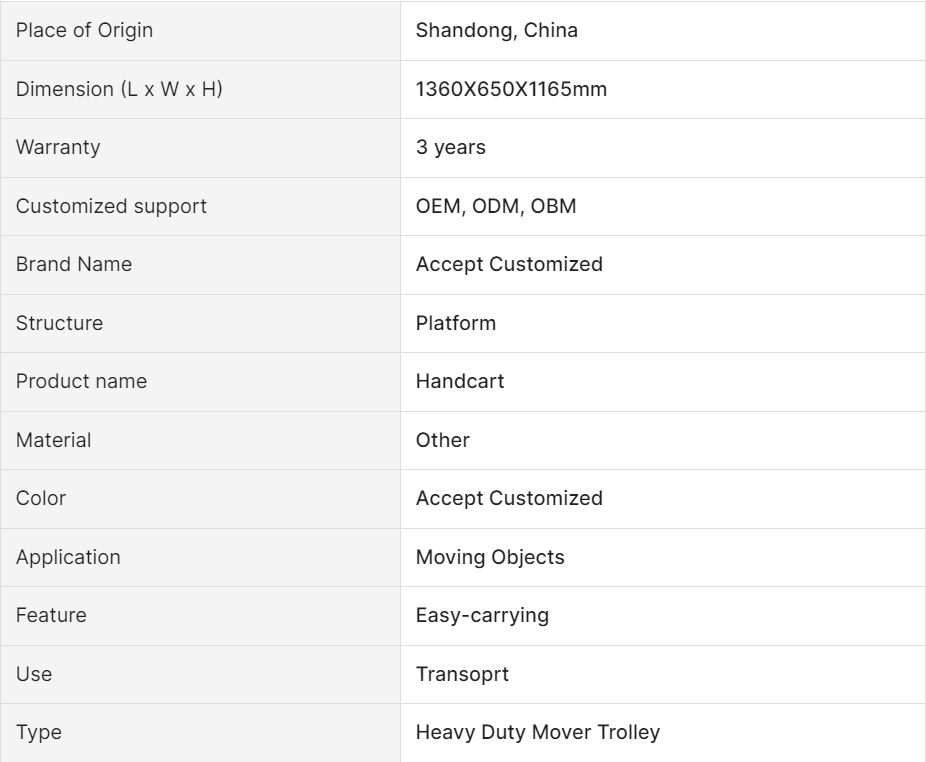Click the Structure label cell
This screenshot has height=762, width=926.
point(59,323)
